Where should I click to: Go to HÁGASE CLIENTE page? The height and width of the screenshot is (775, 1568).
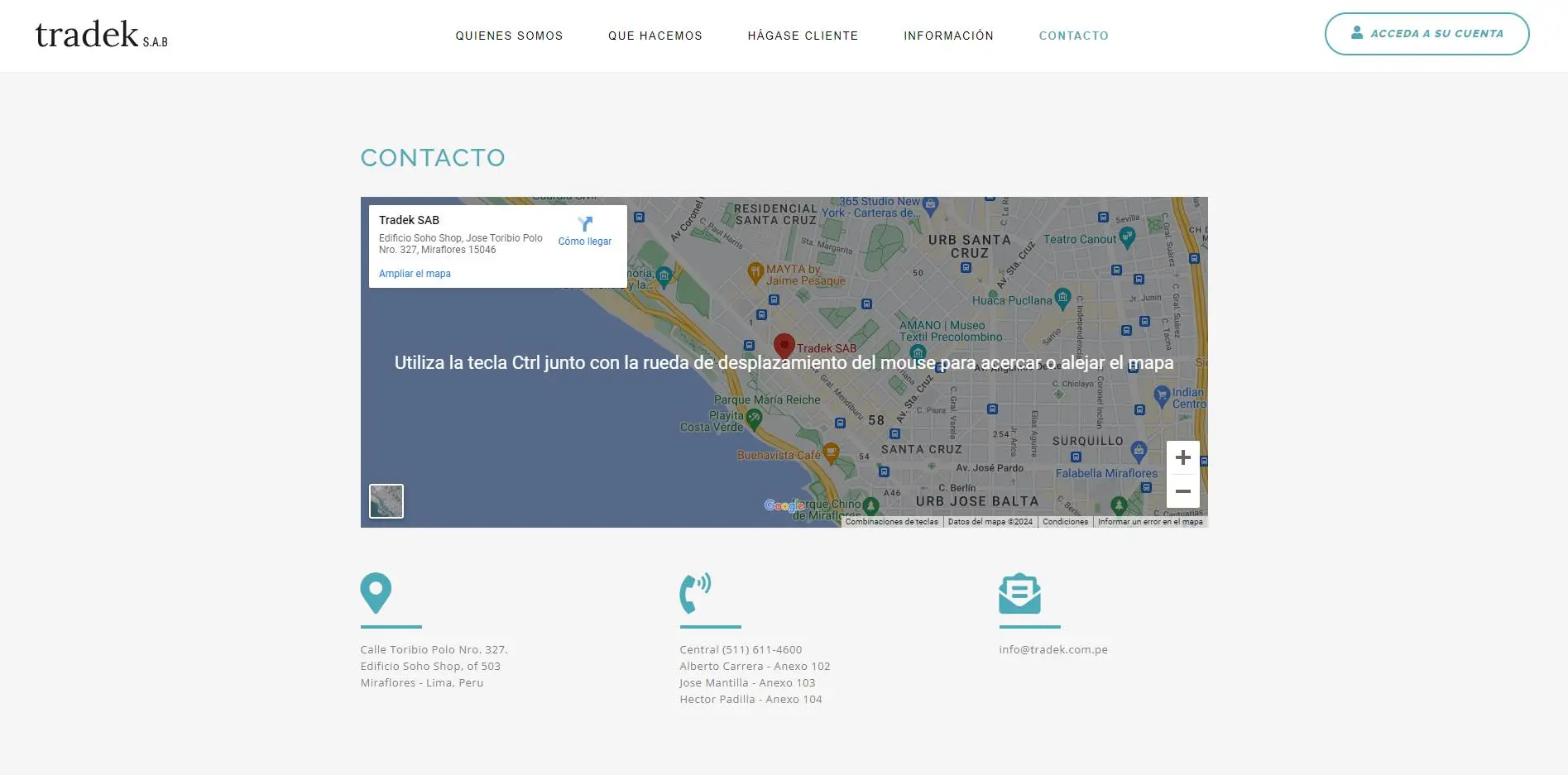[803, 36]
